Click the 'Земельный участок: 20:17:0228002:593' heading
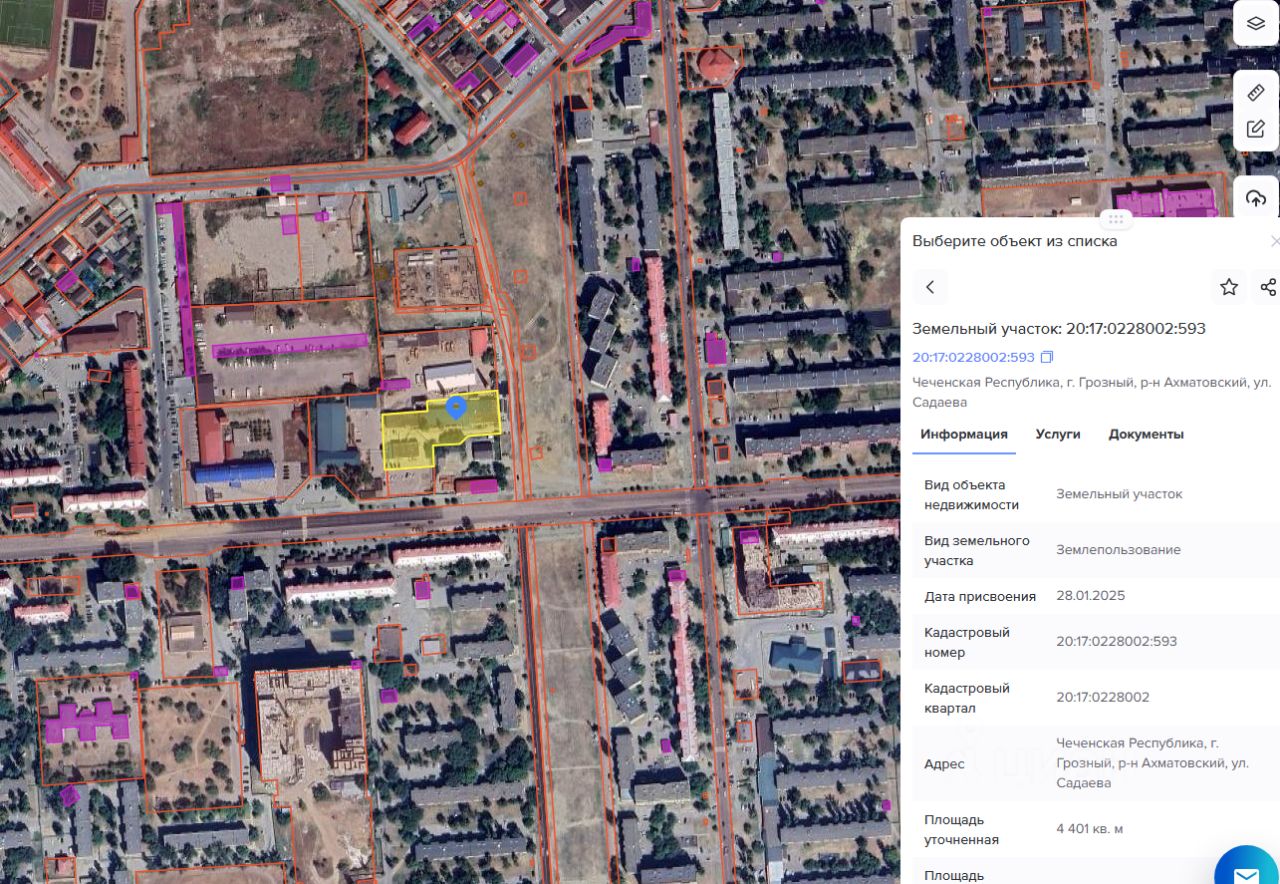 pyautogui.click(x=1059, y=328)
